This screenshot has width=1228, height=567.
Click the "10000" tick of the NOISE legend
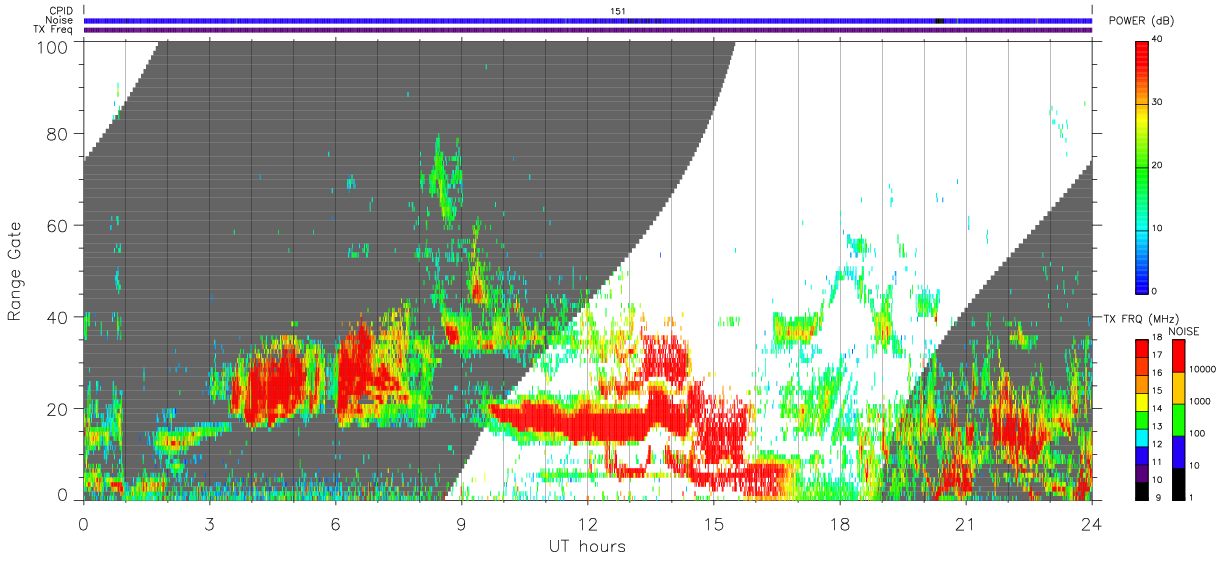point(1203,369)
